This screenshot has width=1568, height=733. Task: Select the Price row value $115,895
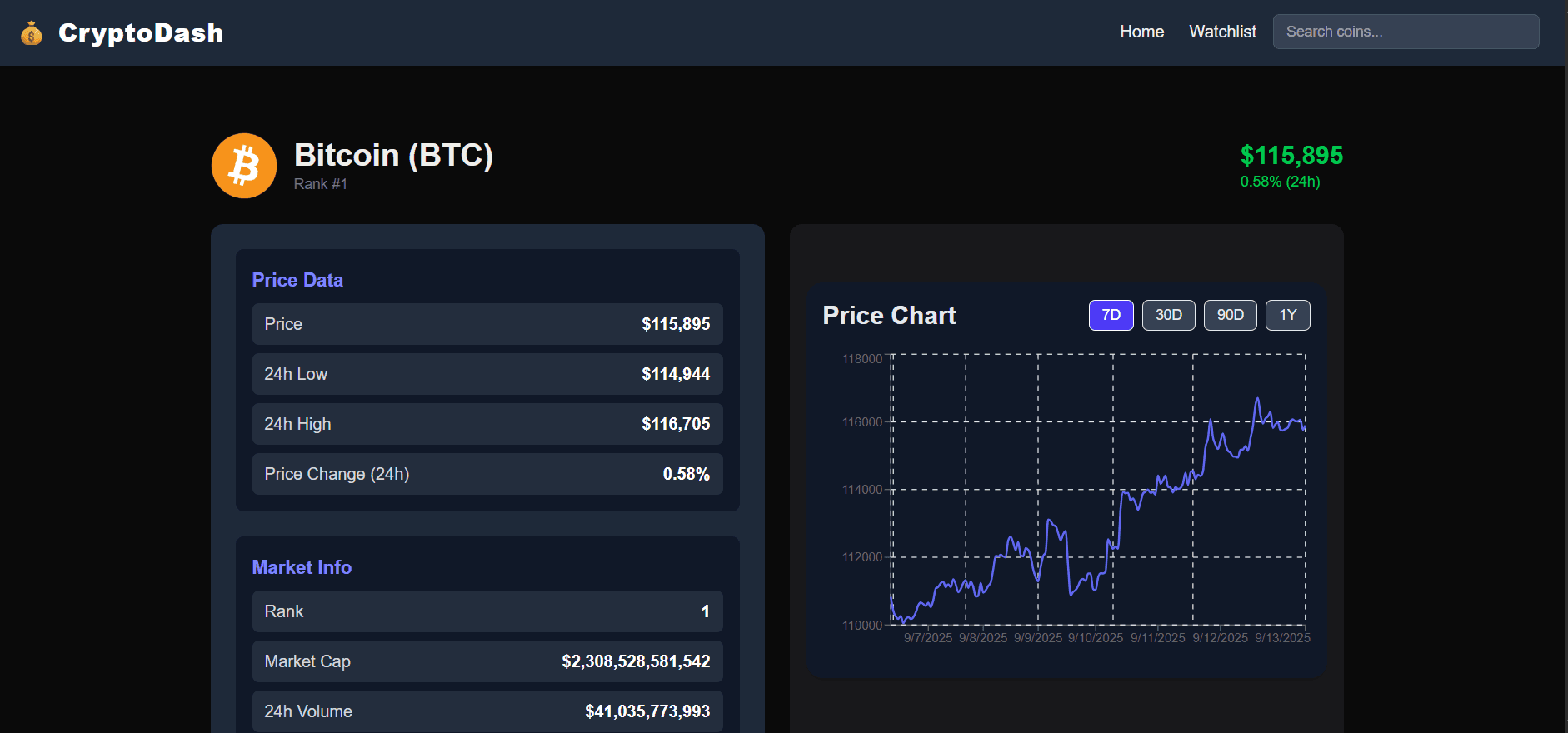tap(676, 324)
